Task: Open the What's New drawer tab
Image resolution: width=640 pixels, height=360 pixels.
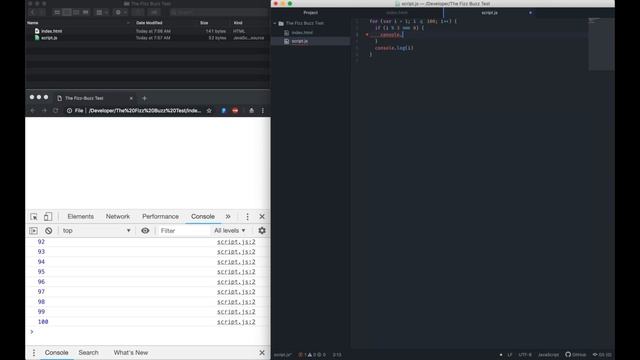Action: tap(131, 353)
